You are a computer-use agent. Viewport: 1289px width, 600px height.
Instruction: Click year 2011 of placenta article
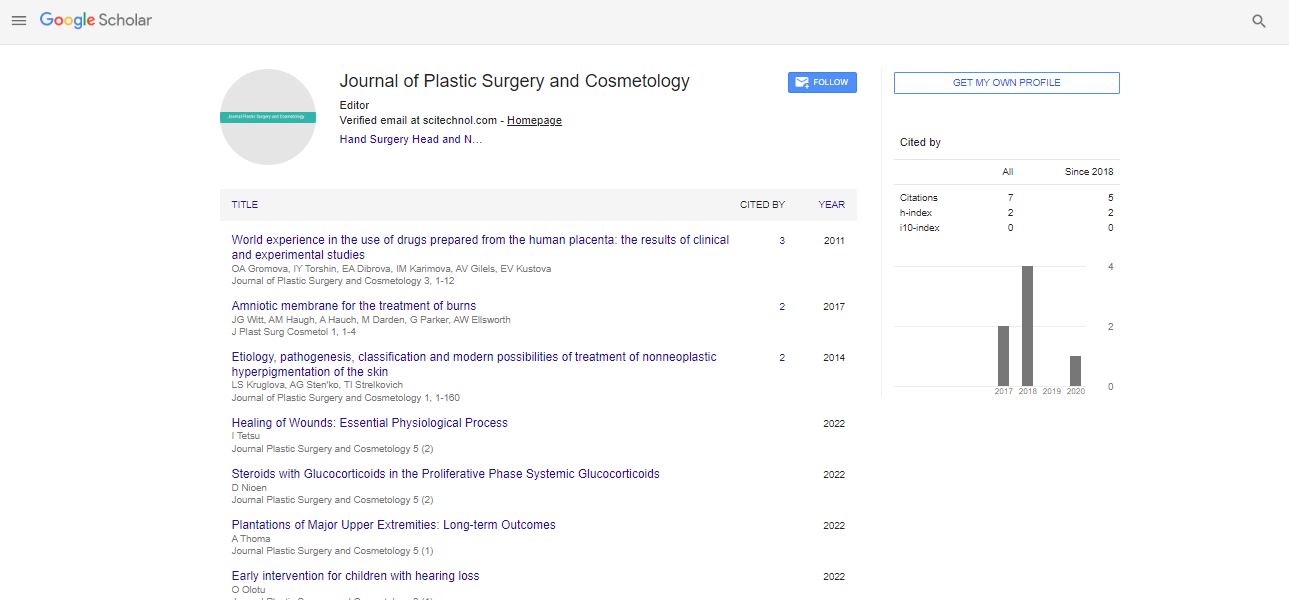point(834,241)
